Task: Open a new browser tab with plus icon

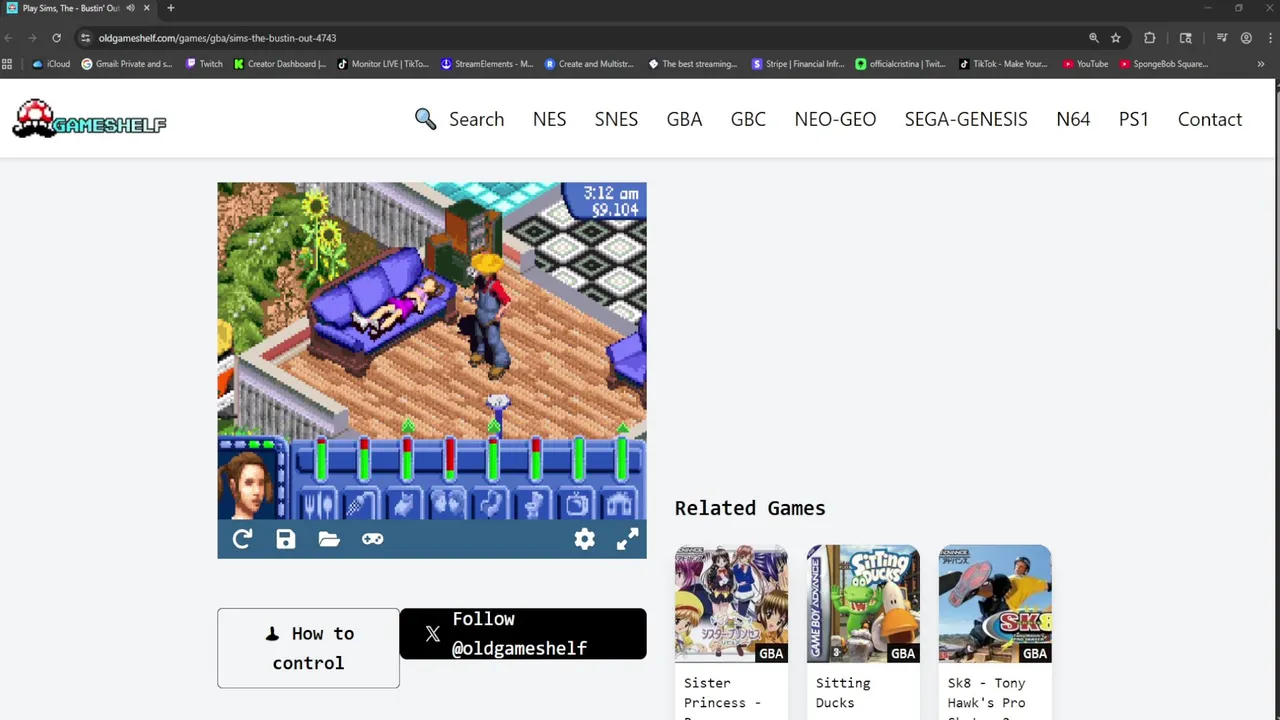Action: point(170,8)
